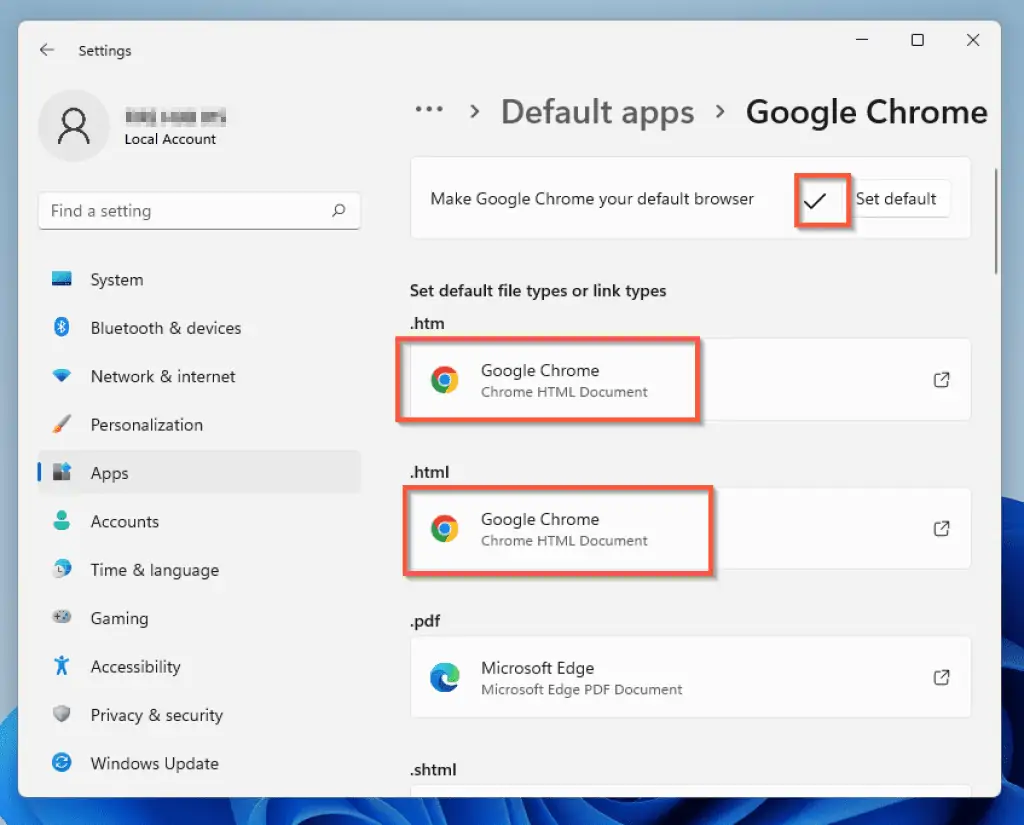The height and width of the screenshot is (825, 1024).
Task: Click the Local Account profile label
Action: pyautogui.click(x=170, y=139)
